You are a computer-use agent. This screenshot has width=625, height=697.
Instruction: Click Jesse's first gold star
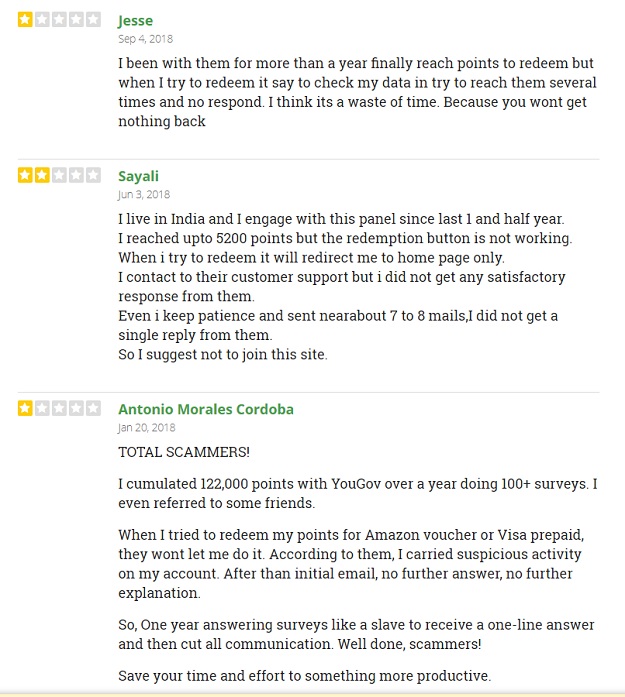(25, 20)
